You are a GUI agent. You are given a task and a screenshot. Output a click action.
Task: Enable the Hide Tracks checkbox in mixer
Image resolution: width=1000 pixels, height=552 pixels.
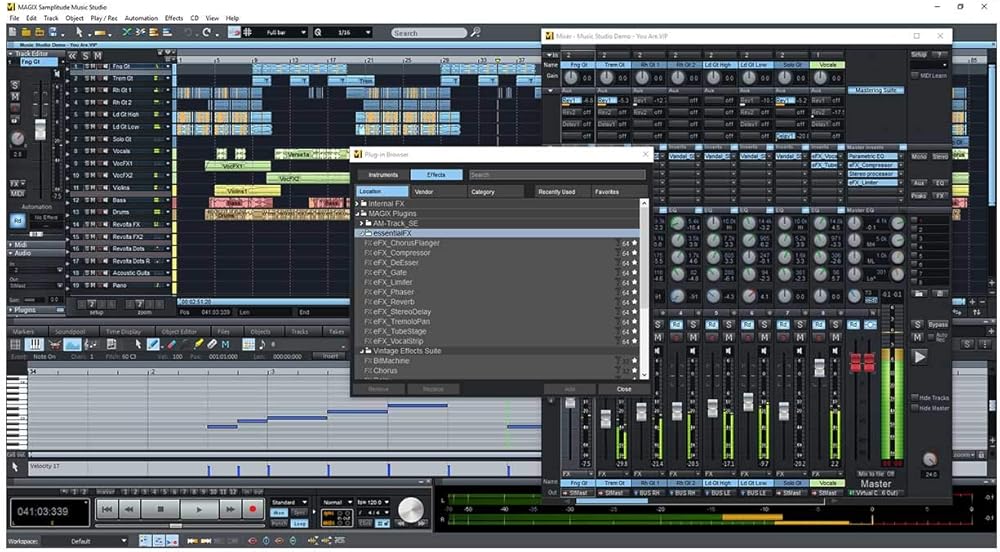[915, 397]
